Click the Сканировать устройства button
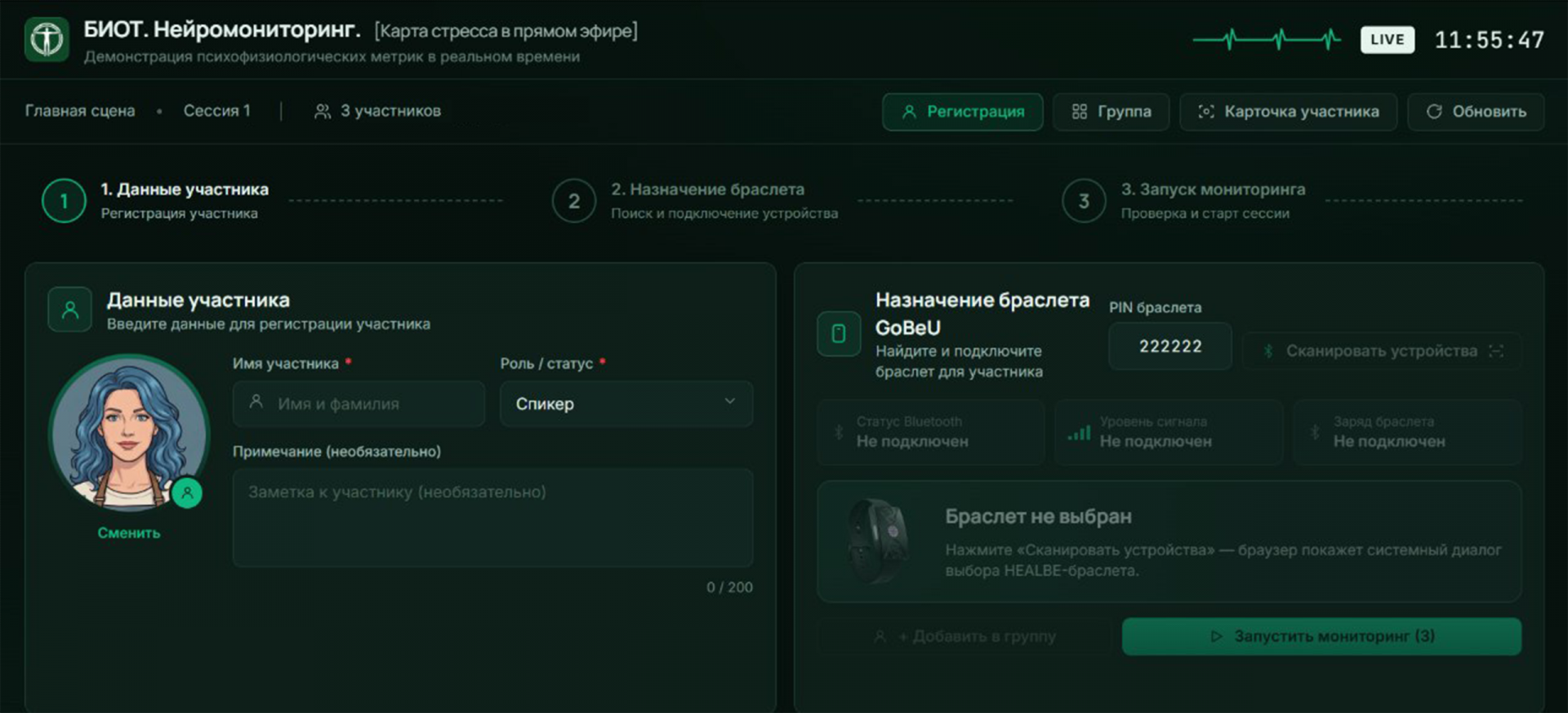This screenshot has width=1568, height=713. [1382, 351]
